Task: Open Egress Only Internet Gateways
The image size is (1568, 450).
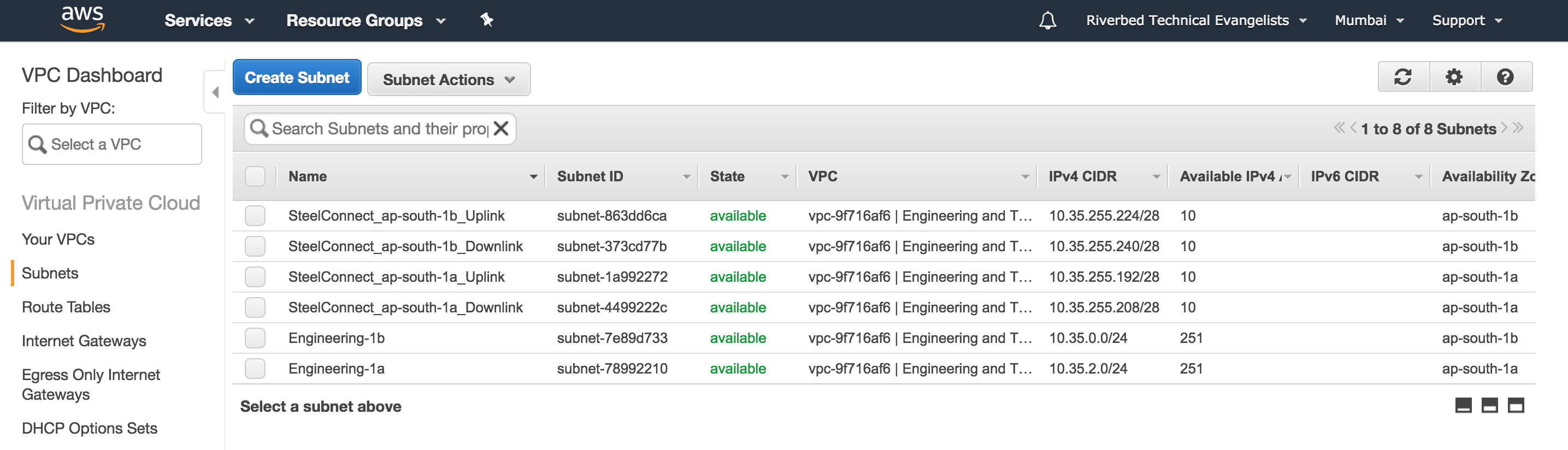Action: pos(91,384)
